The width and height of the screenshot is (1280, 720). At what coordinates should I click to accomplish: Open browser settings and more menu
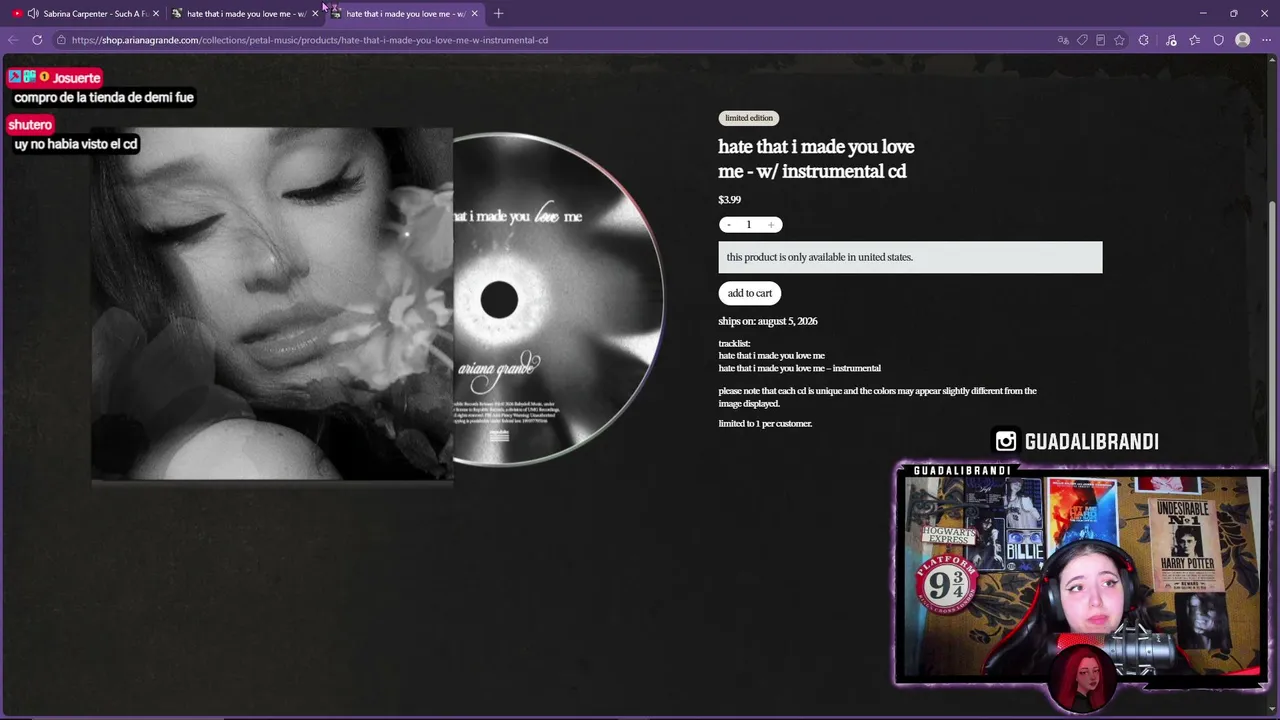coord(1265,40)
